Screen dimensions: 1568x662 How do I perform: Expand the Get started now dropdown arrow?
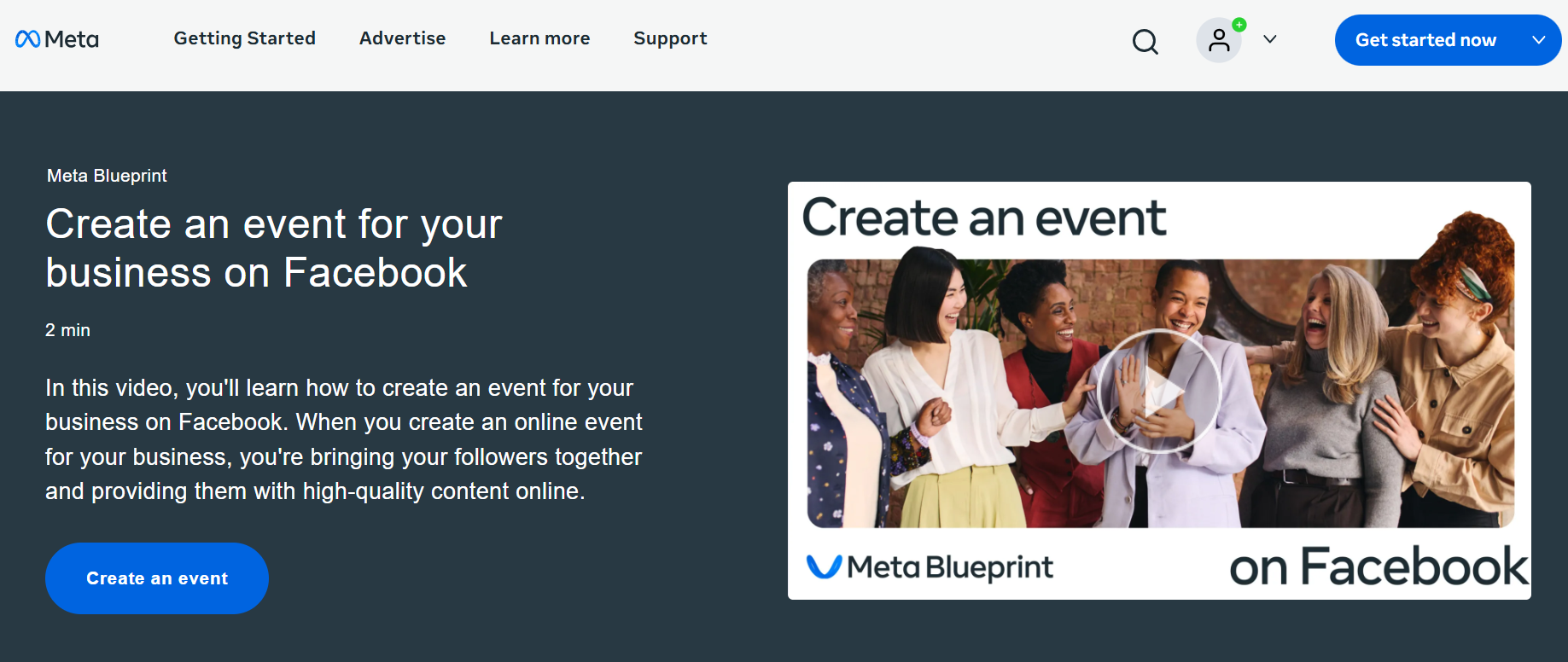point(1538,40)
